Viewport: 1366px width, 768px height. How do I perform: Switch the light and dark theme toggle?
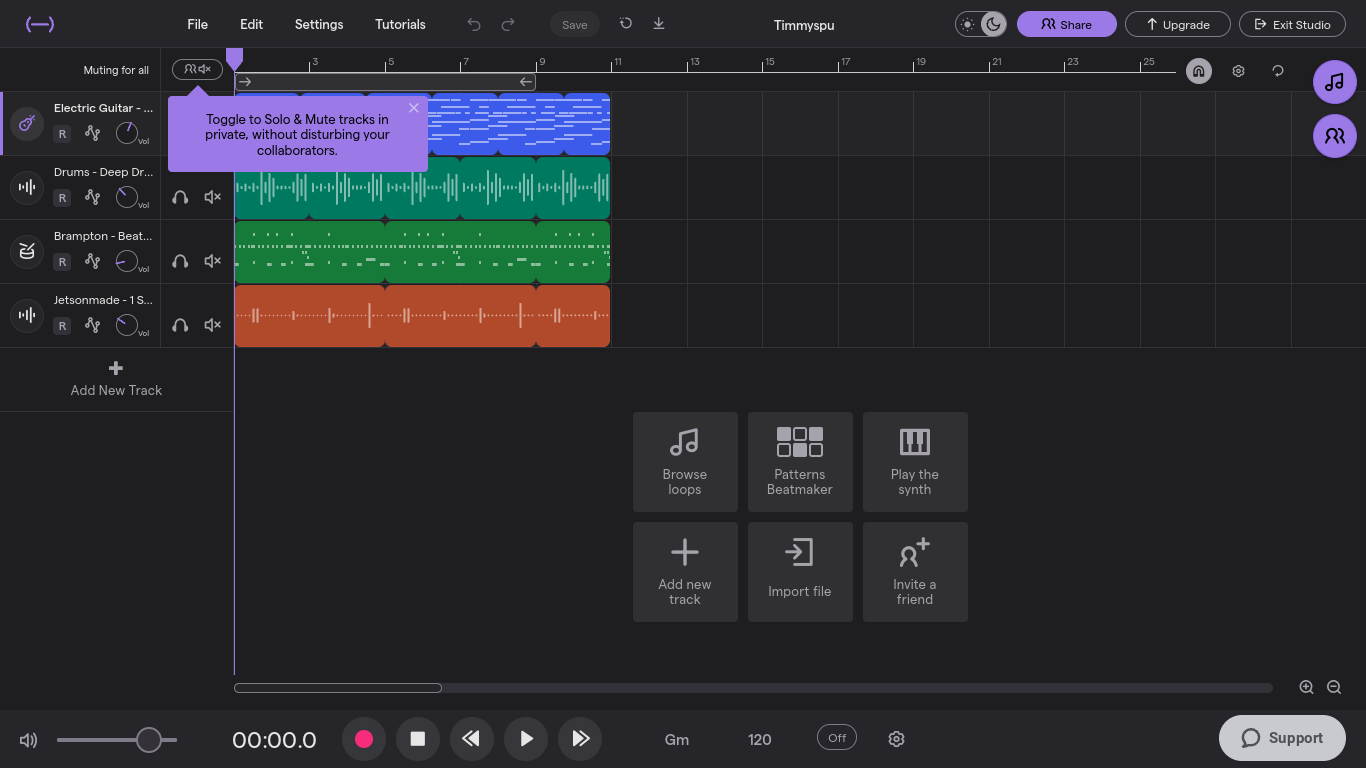click(x=981, y=24)
